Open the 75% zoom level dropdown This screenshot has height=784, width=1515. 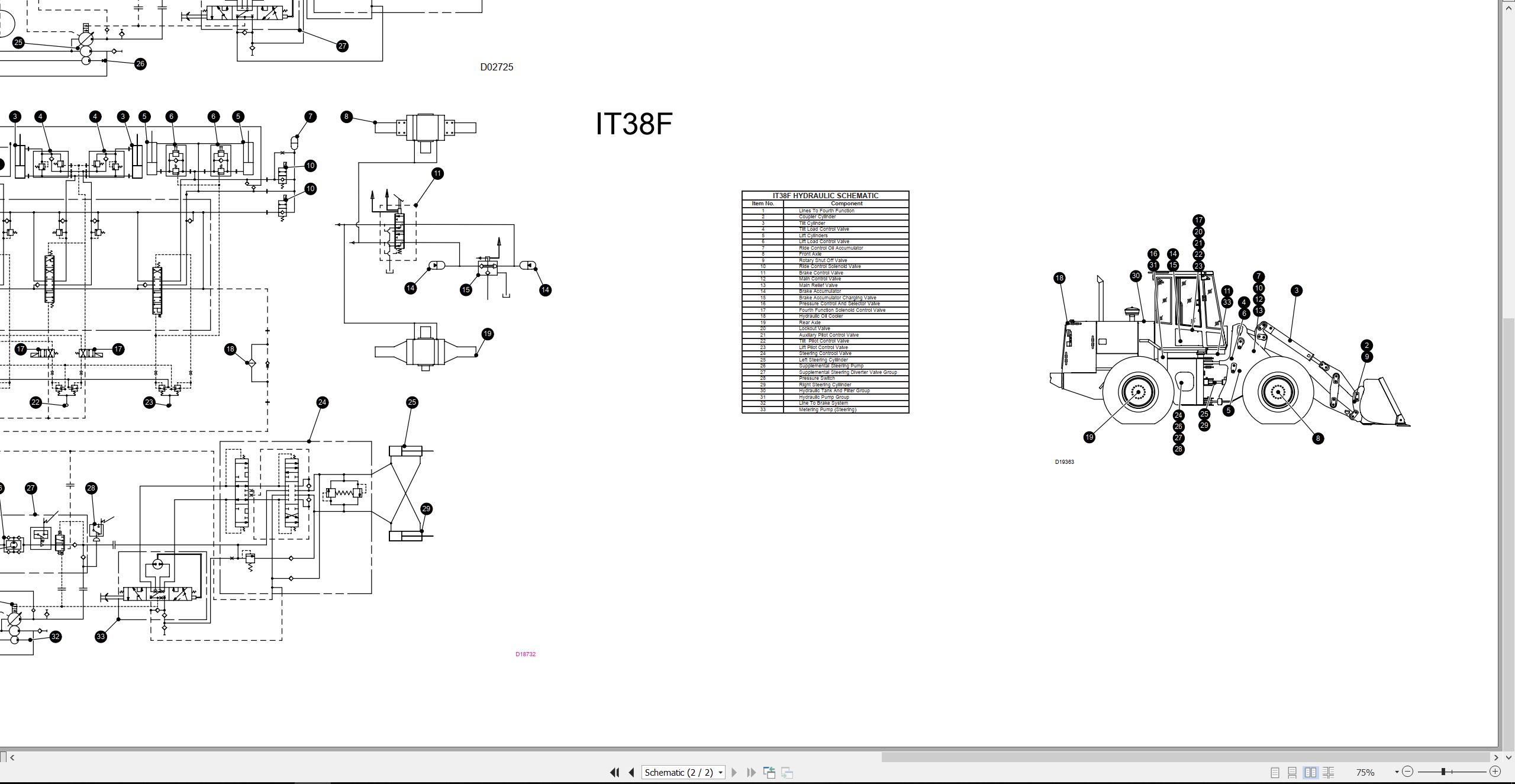click(x=1397, y=772)
